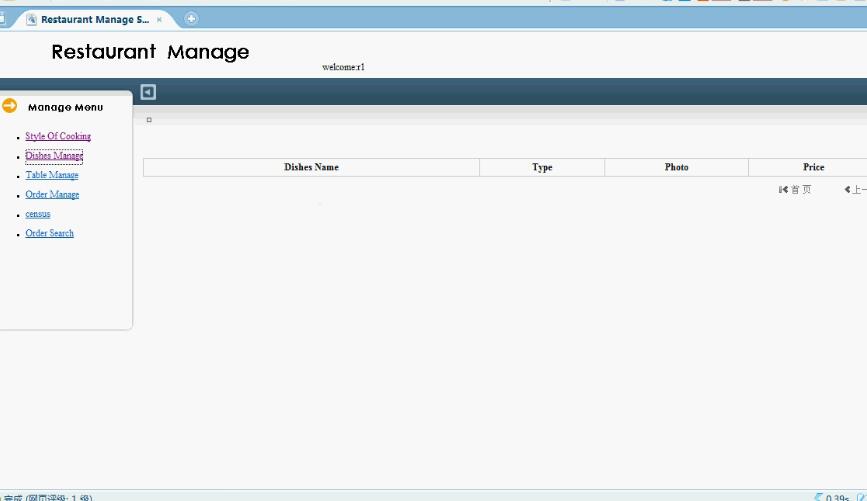Click the Dishes Name column header

tap(311, 167)
